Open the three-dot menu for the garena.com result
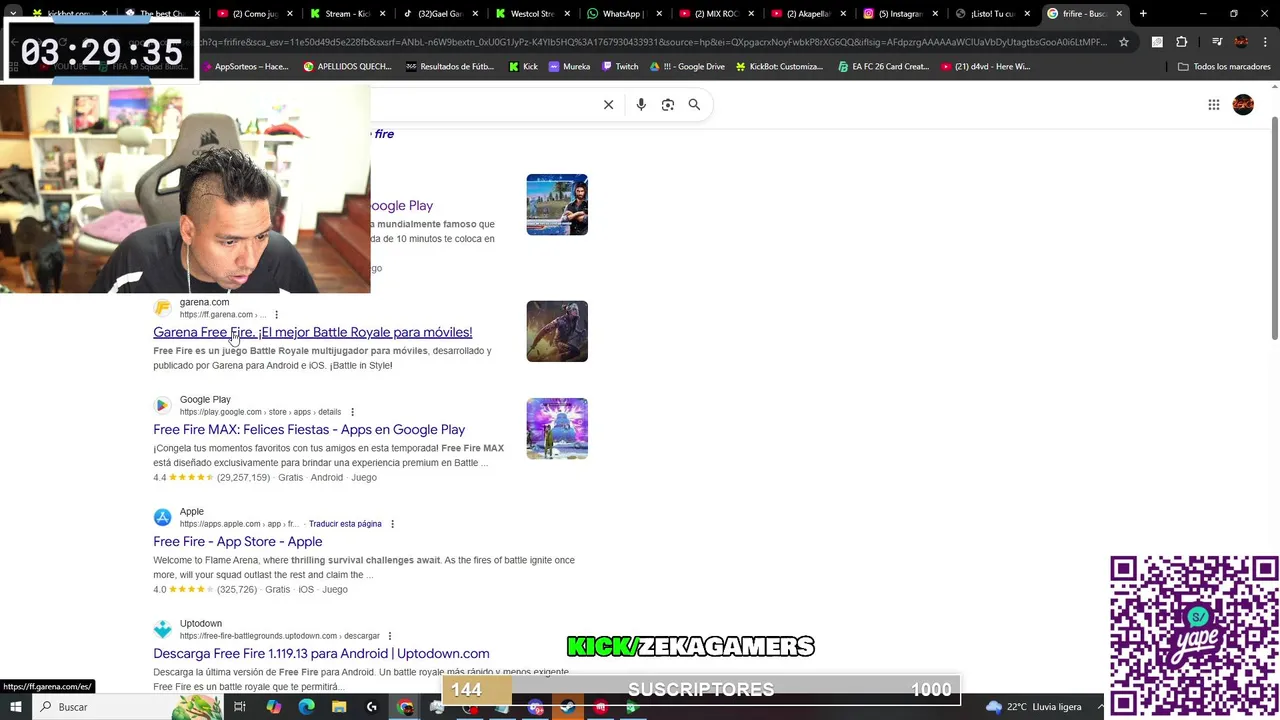Viewport: 1280px width, 720px height. point(276,315)
